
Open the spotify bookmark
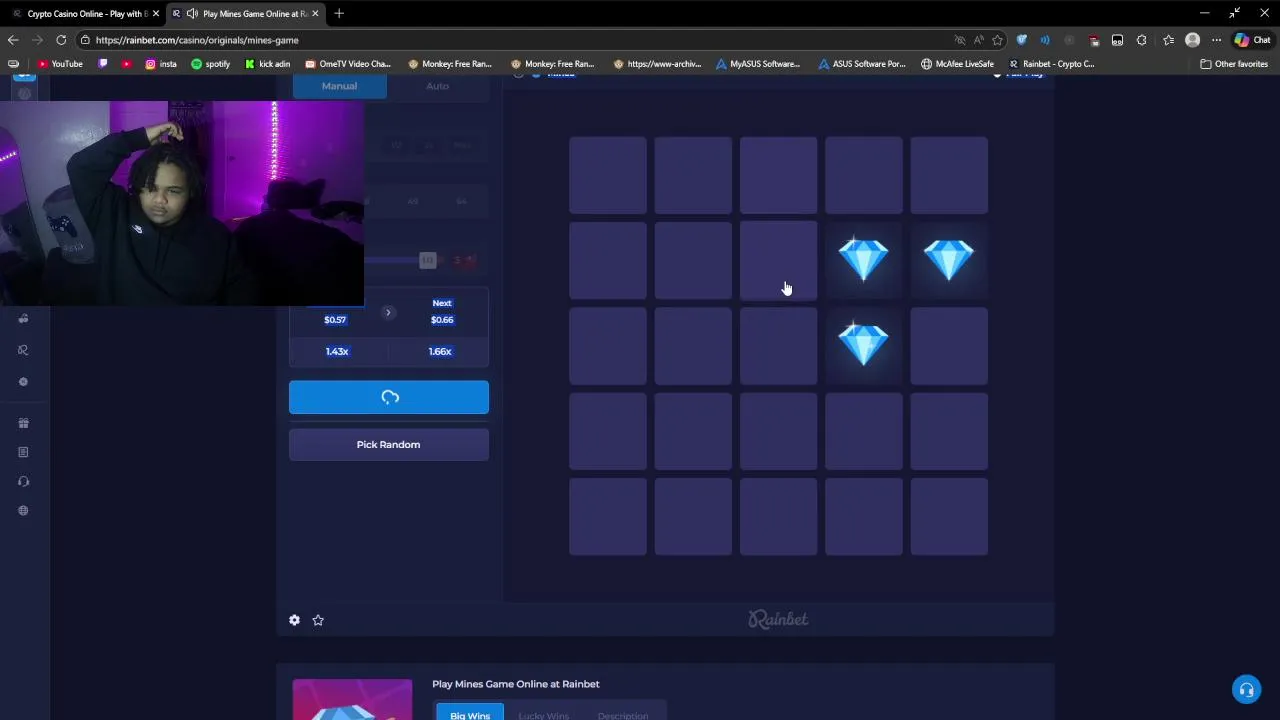coord(210,64)
